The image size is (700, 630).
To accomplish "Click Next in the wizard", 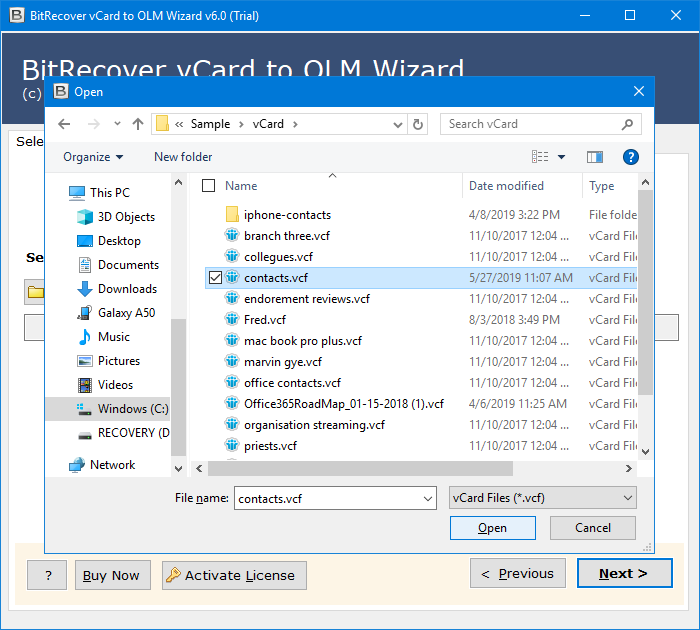I will click(x=625, y=573).
